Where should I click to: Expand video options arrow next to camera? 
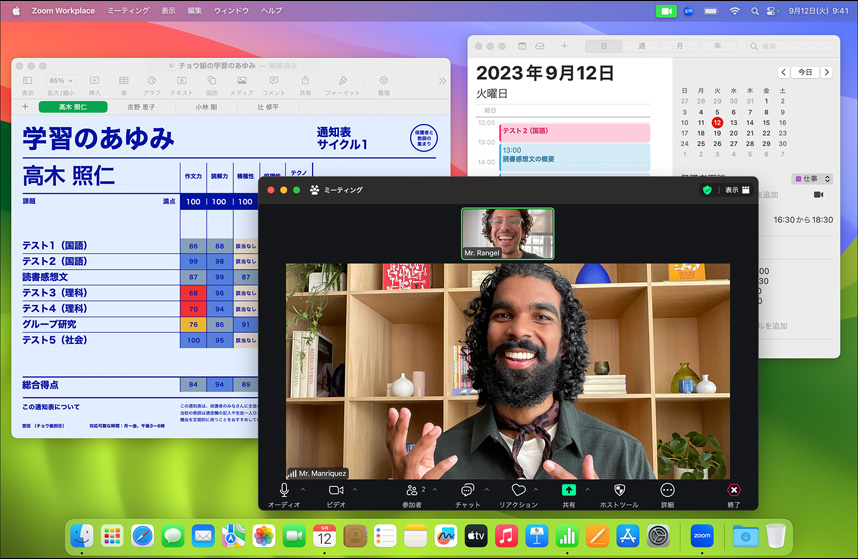click(355, 490)
